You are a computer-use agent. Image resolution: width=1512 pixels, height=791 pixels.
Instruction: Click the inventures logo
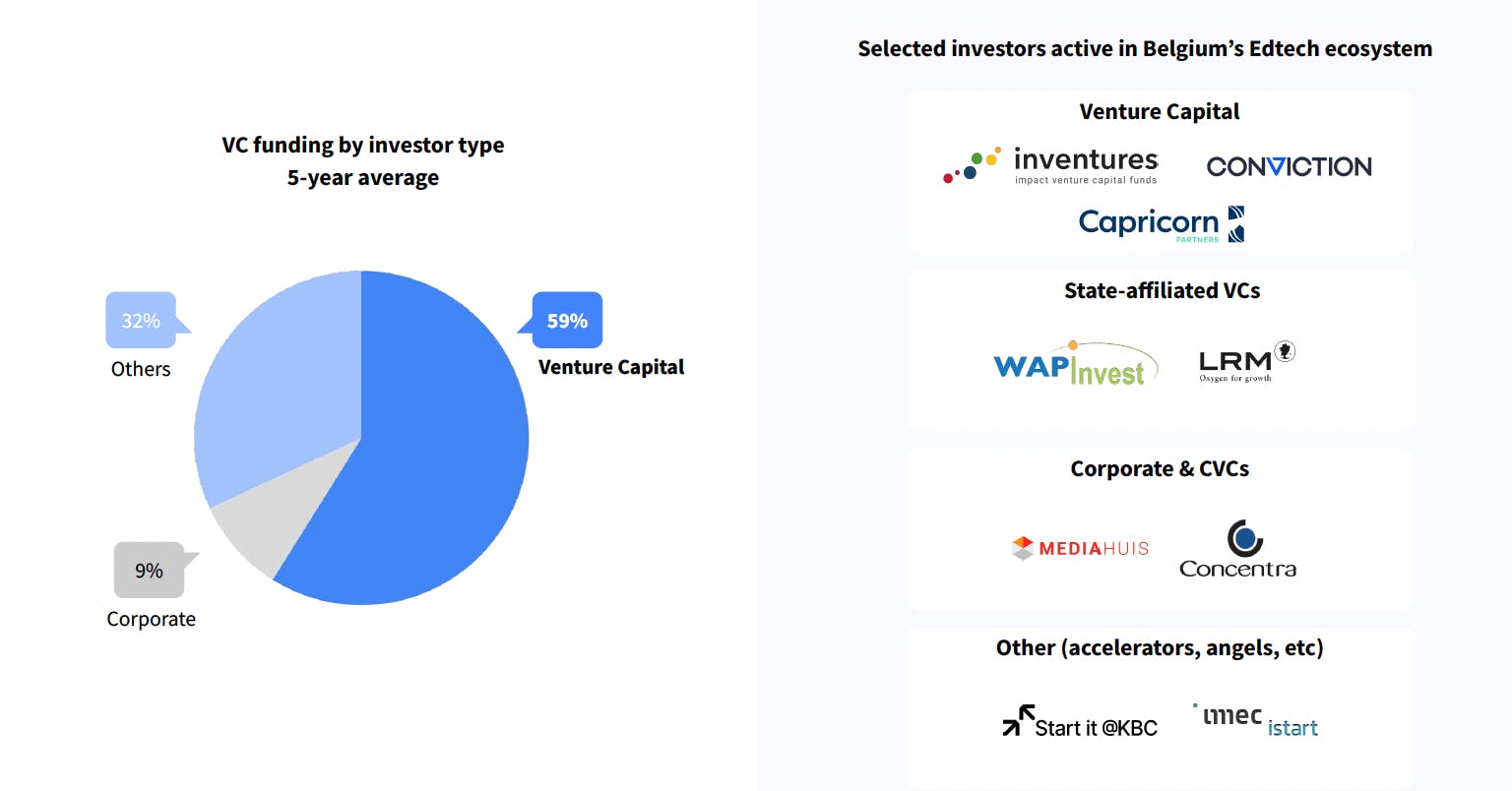[1050, 165]
